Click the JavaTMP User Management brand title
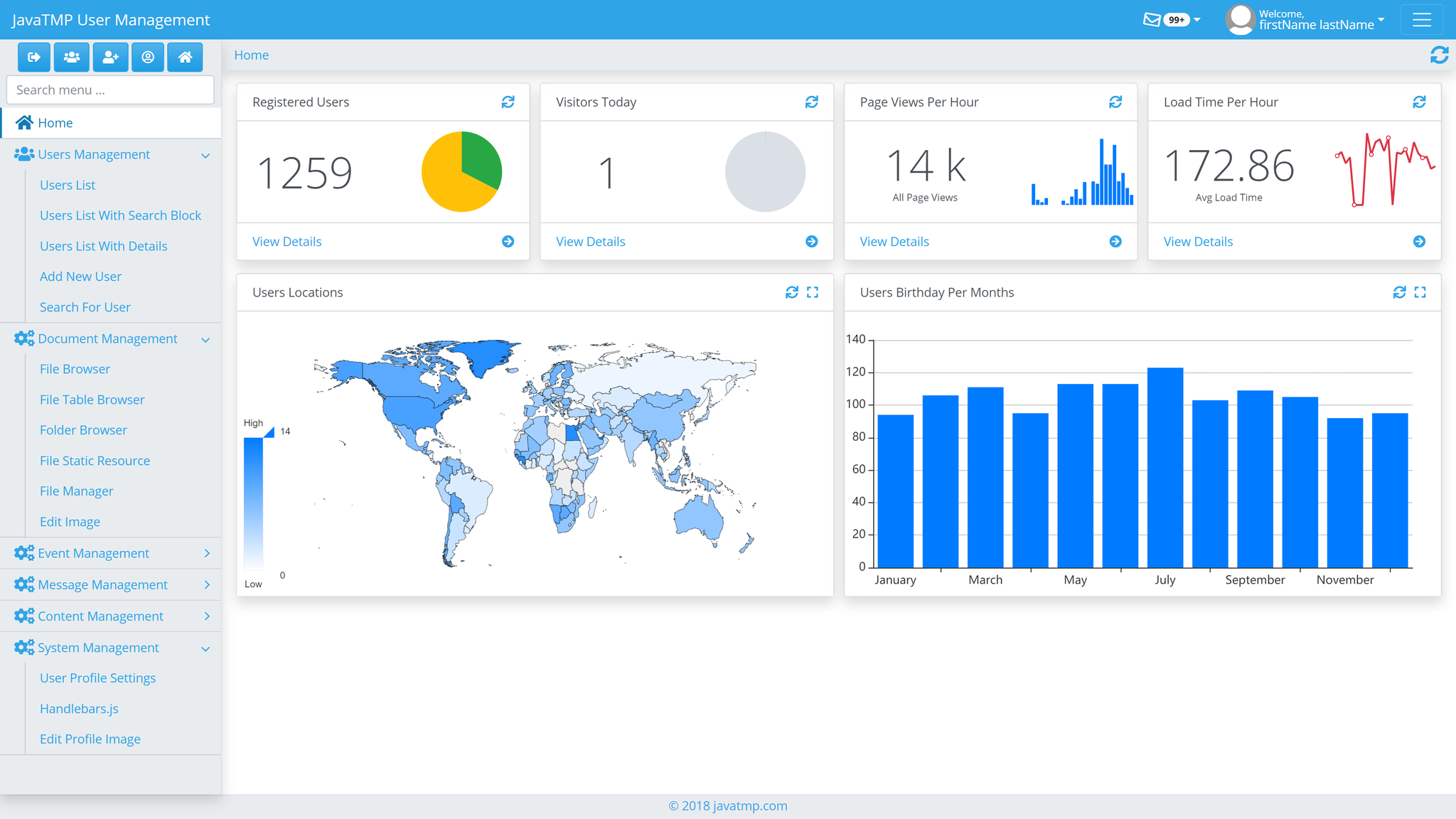 tap(111, 20)
